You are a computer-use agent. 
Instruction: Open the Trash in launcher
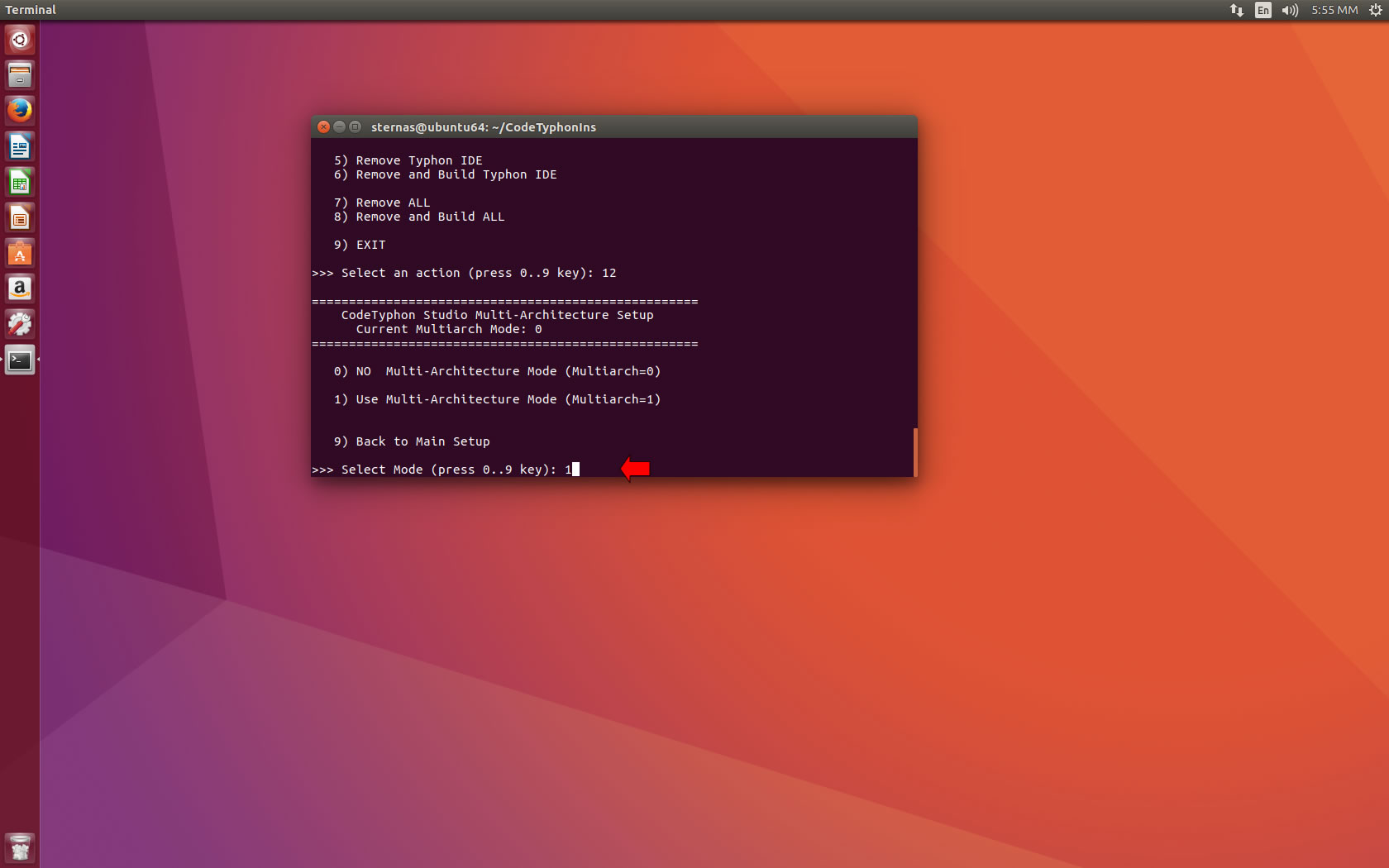point(20,848)
